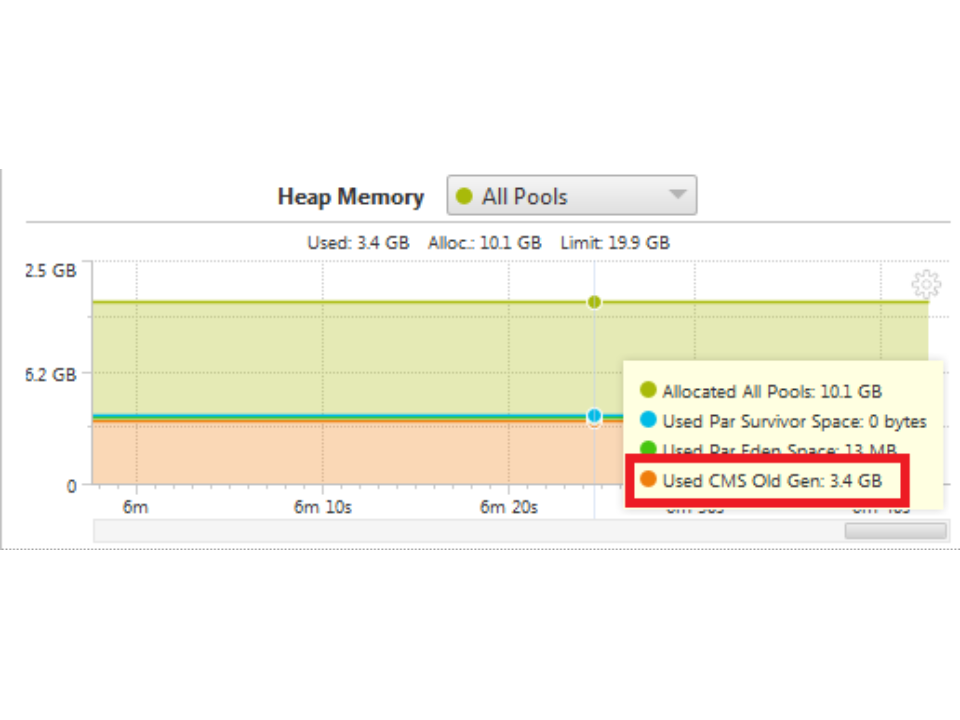Click the 6m 10s time axis label
The image size is (960, 720).
pos(322,507)
